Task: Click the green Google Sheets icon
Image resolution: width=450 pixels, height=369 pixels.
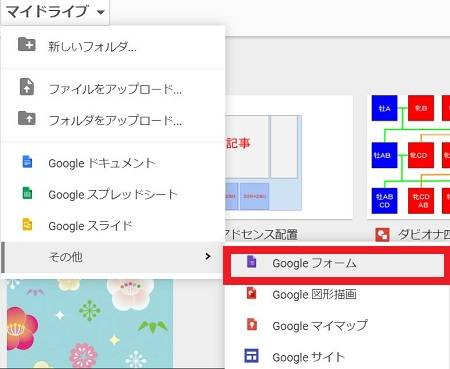Action: pyautogui.click(x=27, y=193)
